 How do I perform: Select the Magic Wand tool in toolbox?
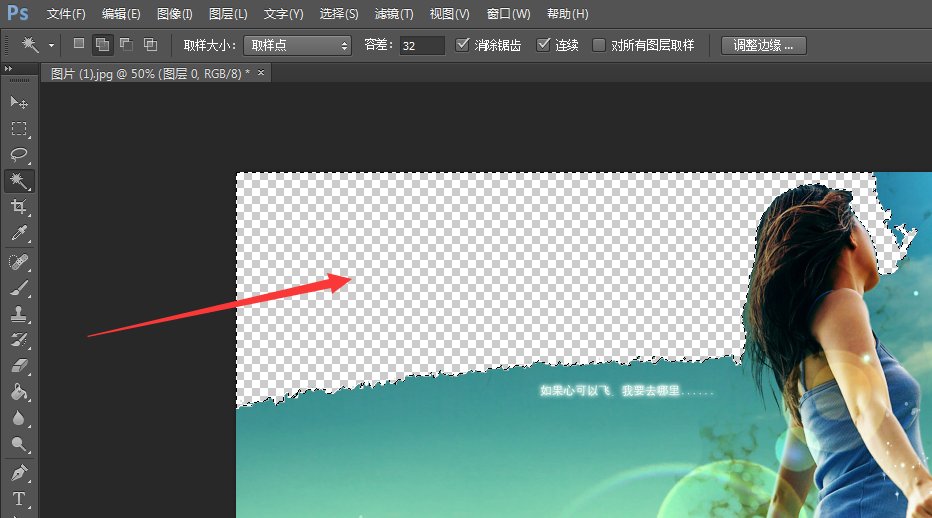point(19,181)
